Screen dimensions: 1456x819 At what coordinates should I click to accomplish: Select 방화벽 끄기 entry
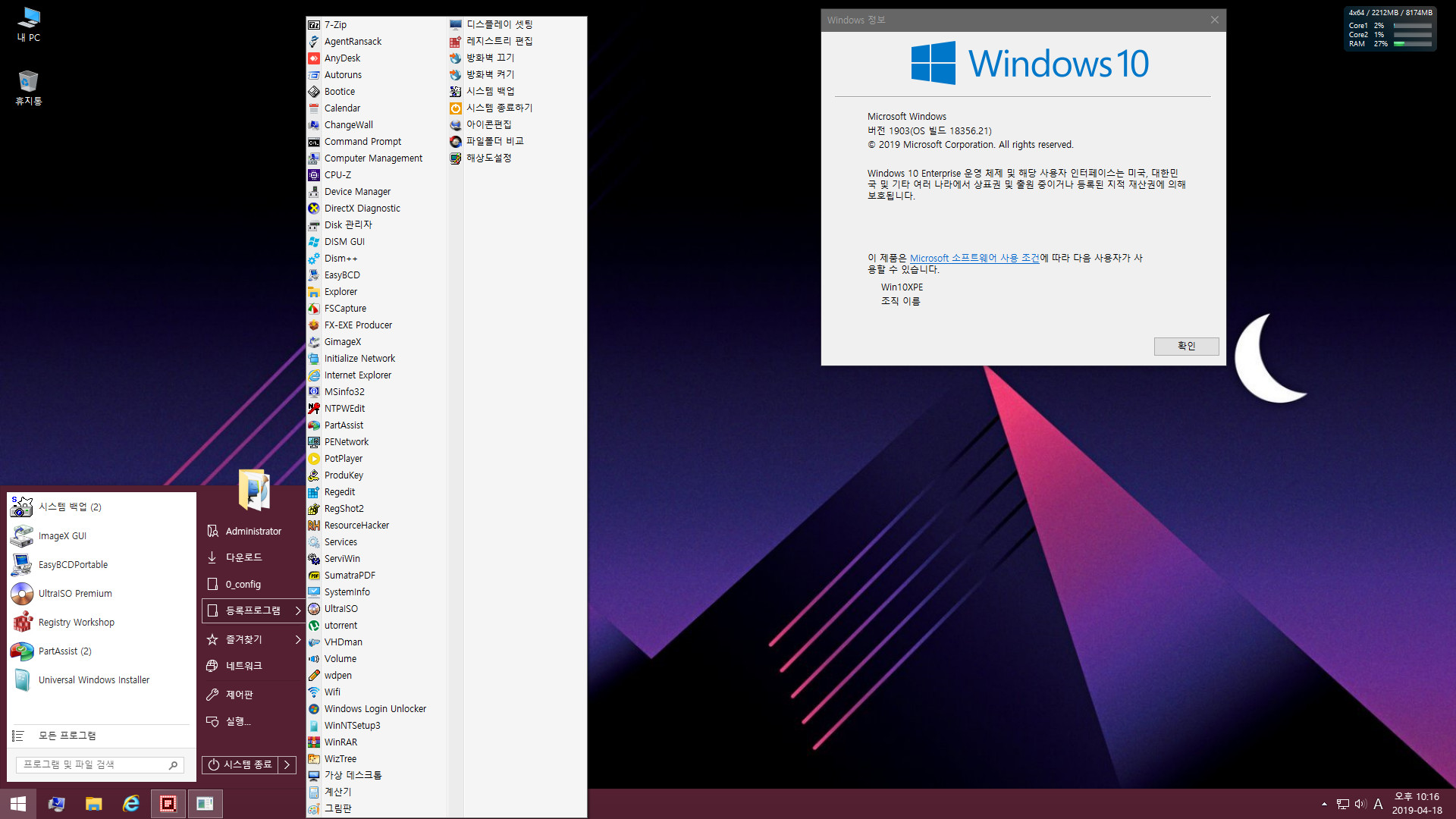click(x=490, y=58)
